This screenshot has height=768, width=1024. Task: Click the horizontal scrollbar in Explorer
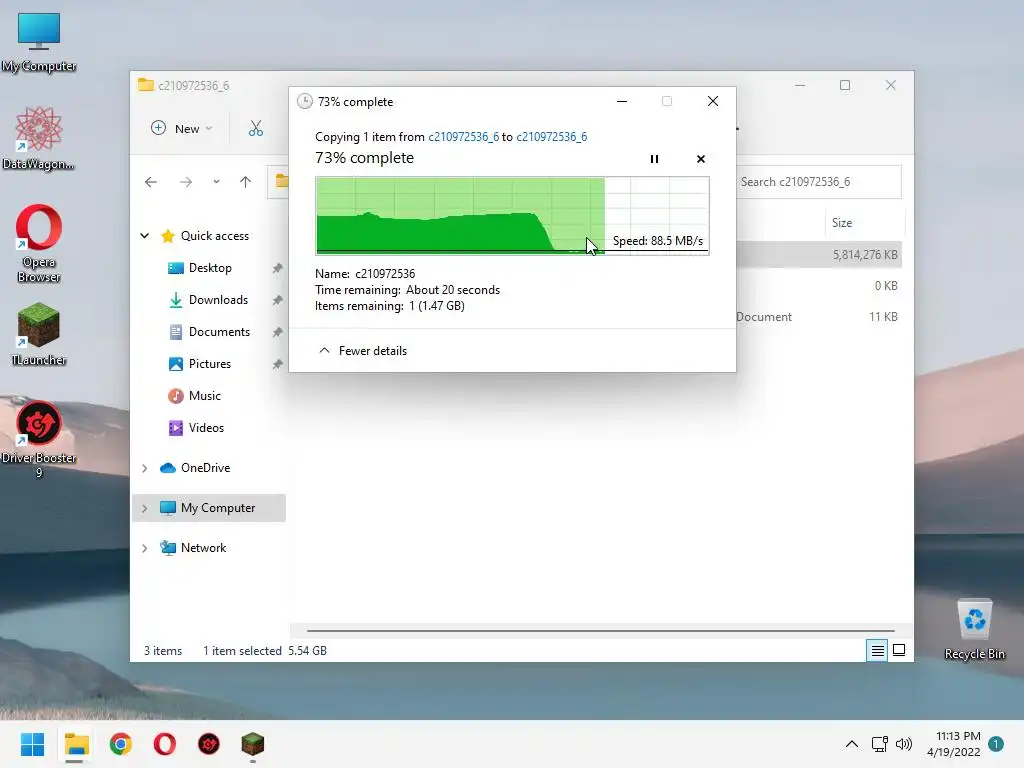(600, 631)
